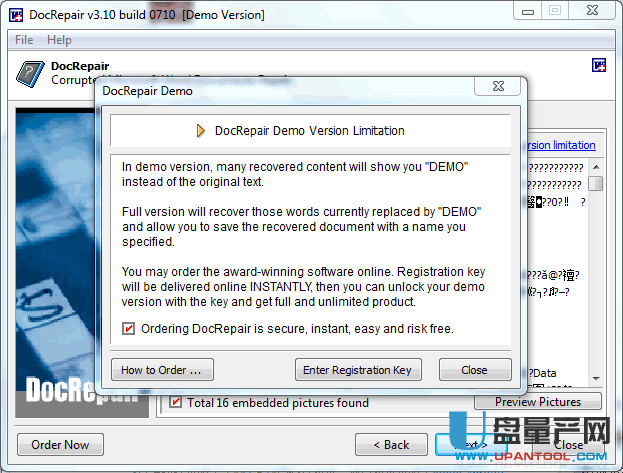Open the File menu

[x=24, y=40]
